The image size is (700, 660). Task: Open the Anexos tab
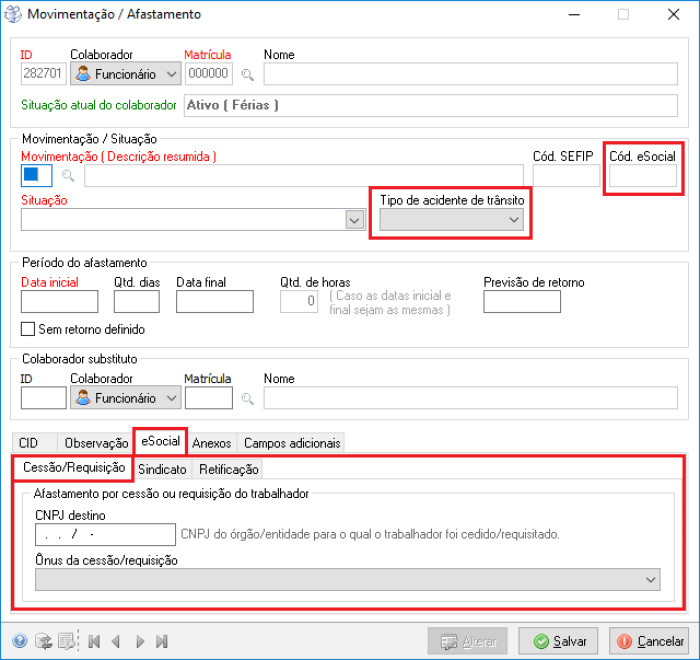point(211,442)
